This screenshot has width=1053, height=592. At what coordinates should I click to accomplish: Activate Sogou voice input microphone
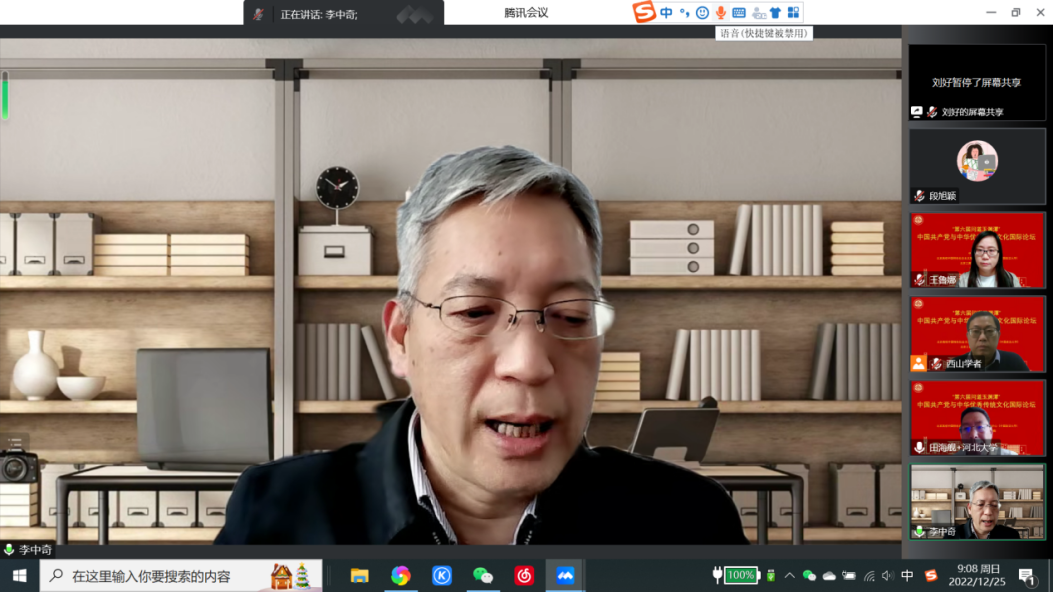[x=719, y=12]
